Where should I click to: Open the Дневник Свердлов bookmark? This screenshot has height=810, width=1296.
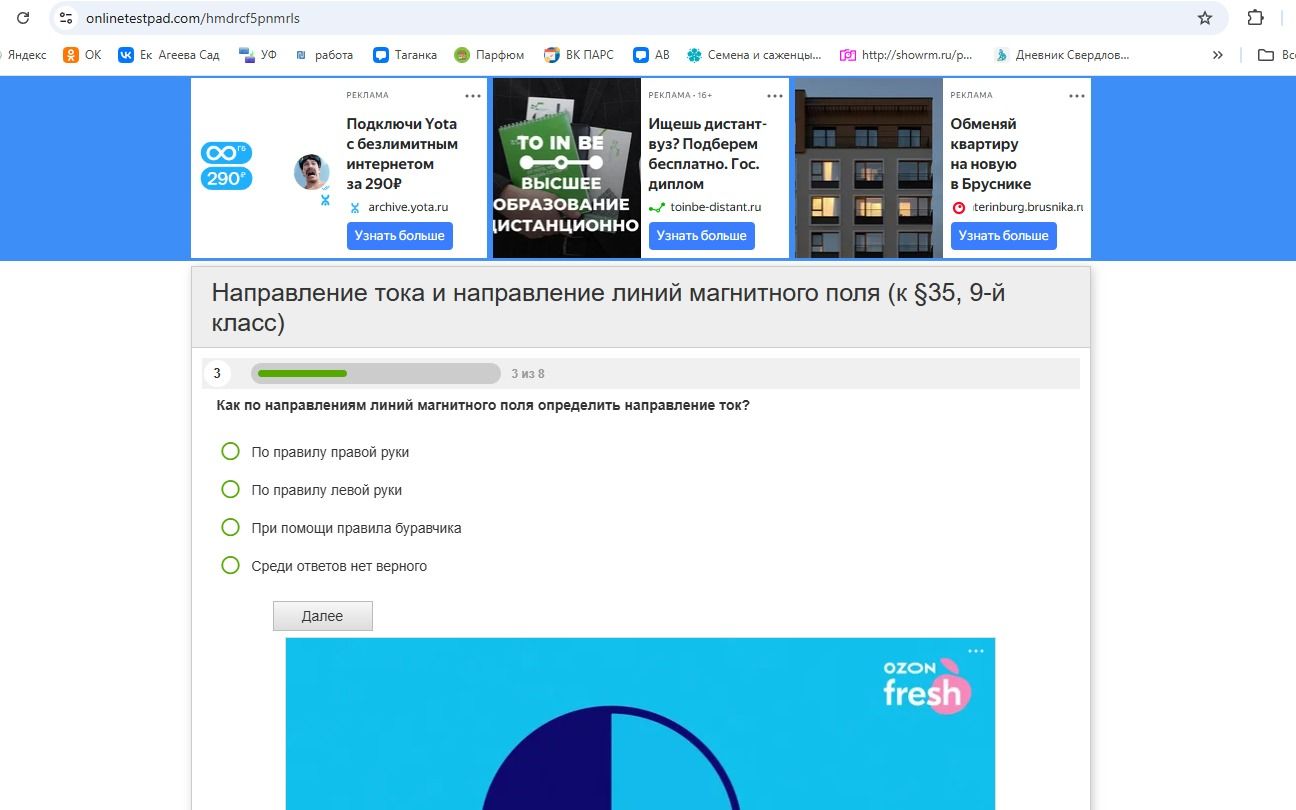(1062, 55)
